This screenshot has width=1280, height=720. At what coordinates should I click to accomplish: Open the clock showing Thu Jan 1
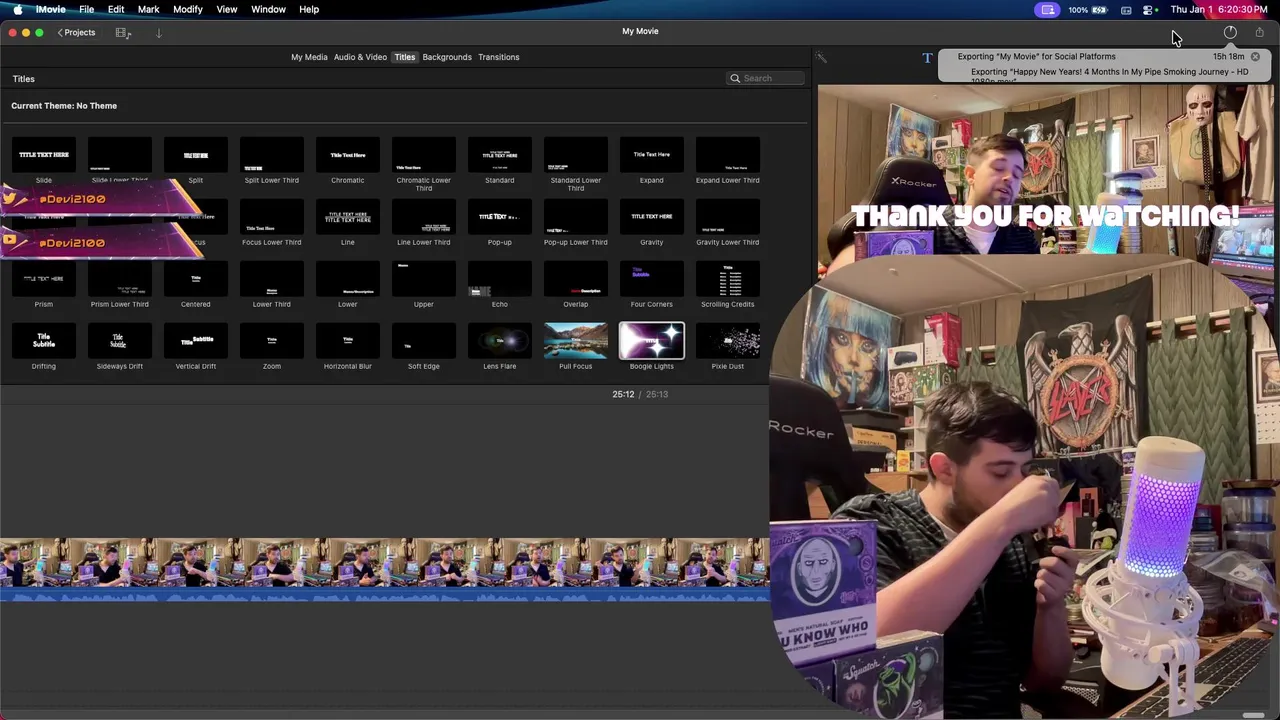coord(1218,10)
